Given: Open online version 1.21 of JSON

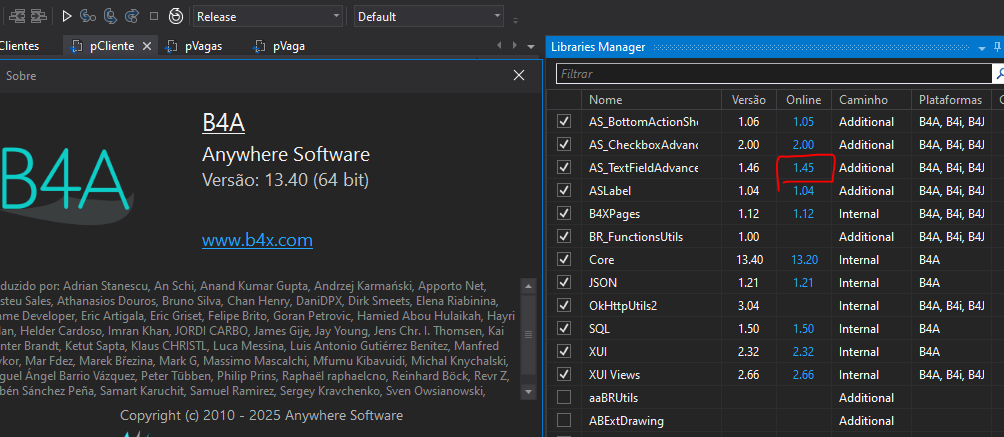Looking at the screenshot, I should 804,283.
